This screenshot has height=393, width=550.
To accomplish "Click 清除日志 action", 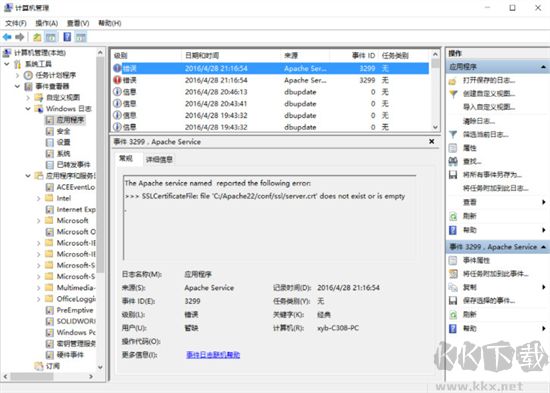I will (x=478, y=121).
